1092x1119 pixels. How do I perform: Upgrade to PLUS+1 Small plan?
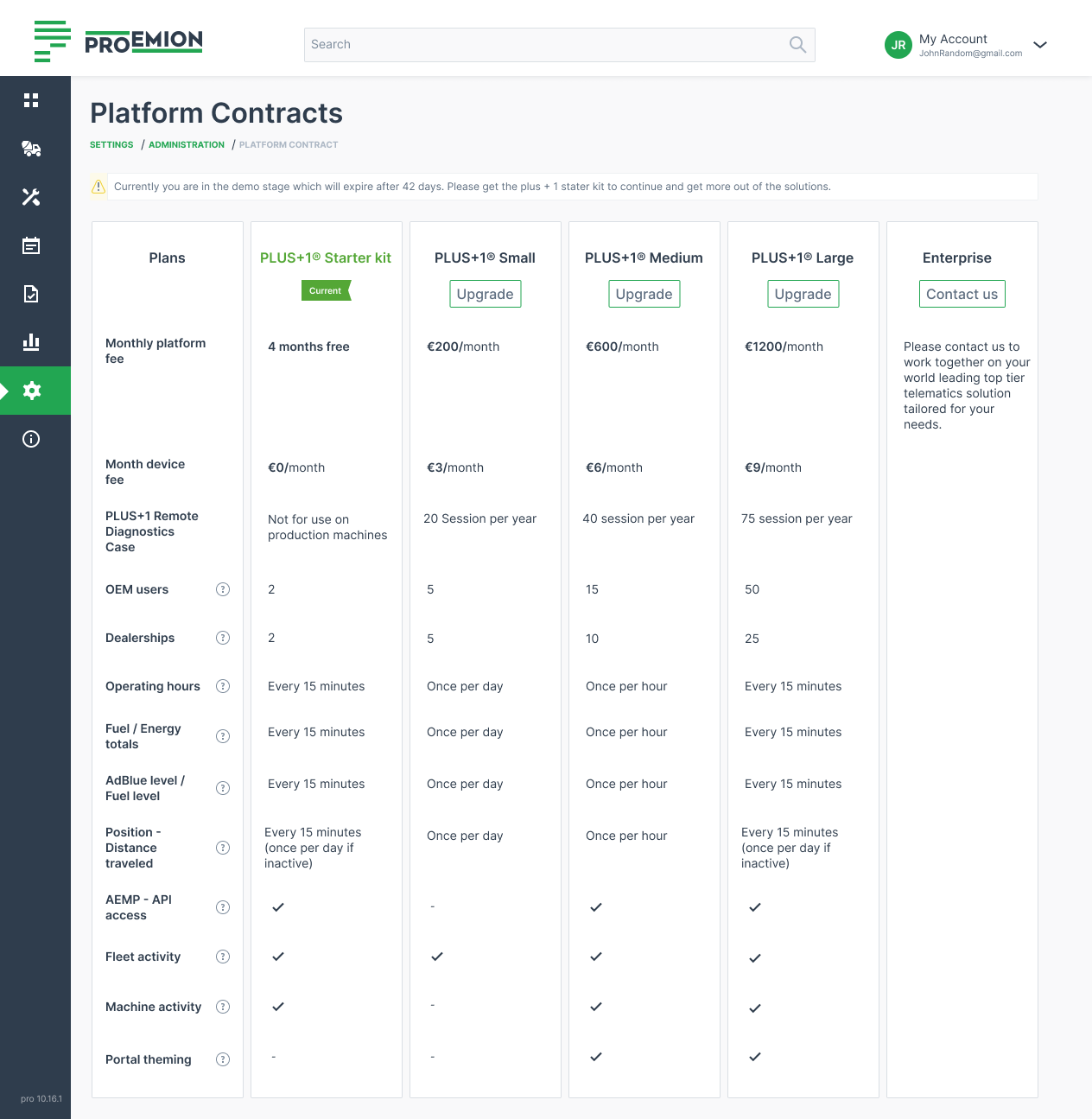tap(485, 294)
